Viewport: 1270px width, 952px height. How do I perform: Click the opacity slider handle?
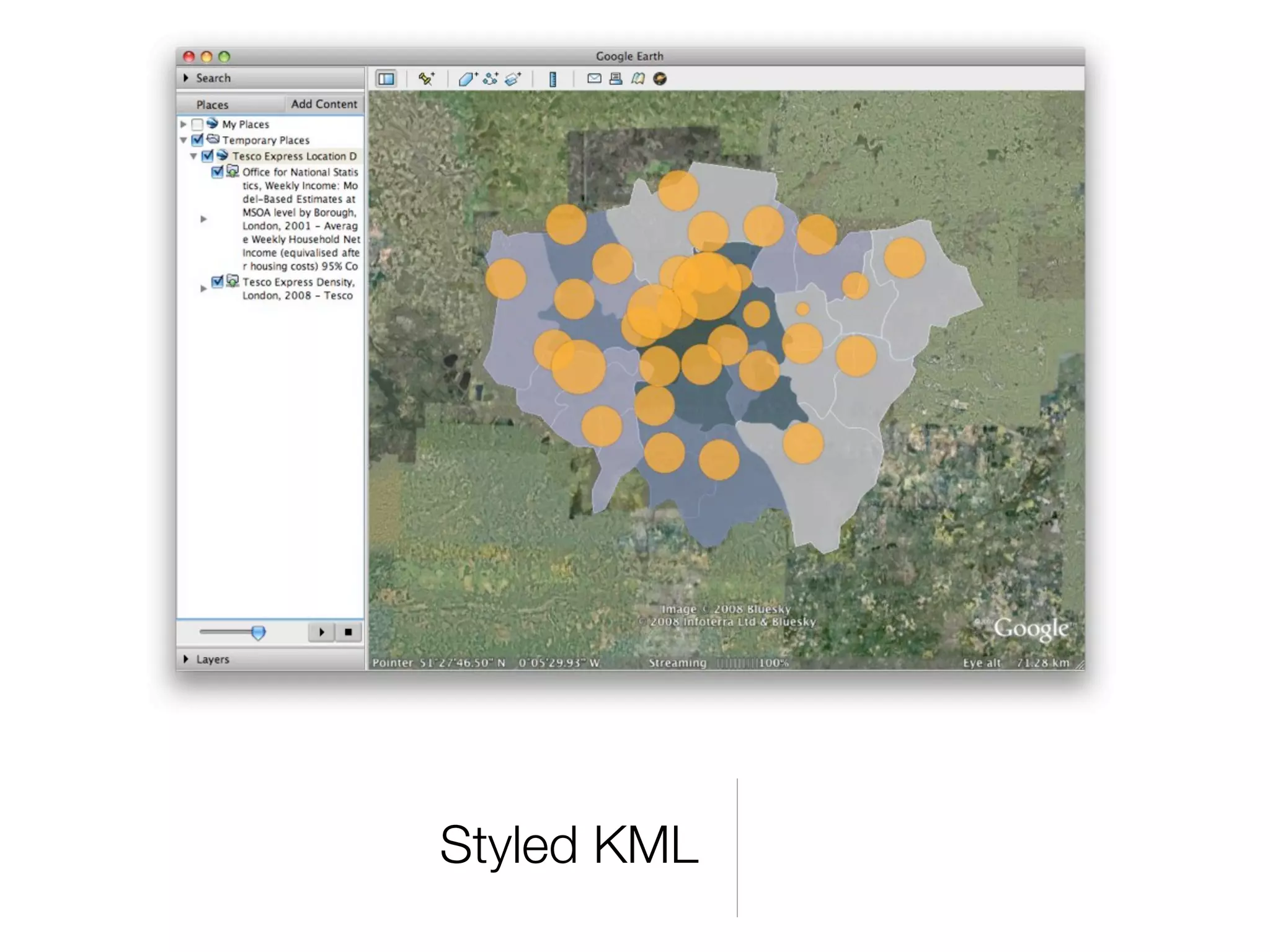[x=259, y=633]
